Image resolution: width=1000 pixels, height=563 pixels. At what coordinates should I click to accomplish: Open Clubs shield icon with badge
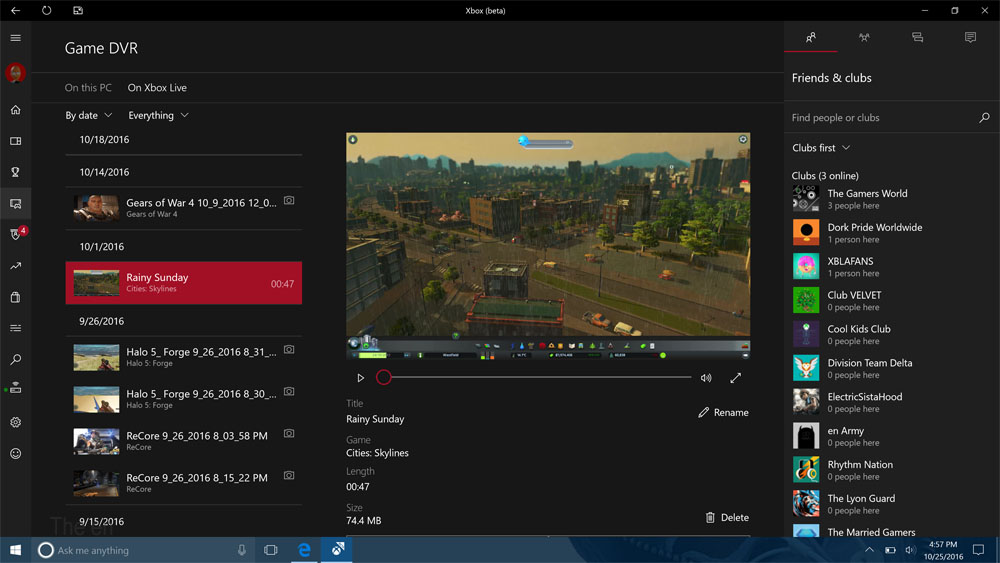tap(17, 234)
